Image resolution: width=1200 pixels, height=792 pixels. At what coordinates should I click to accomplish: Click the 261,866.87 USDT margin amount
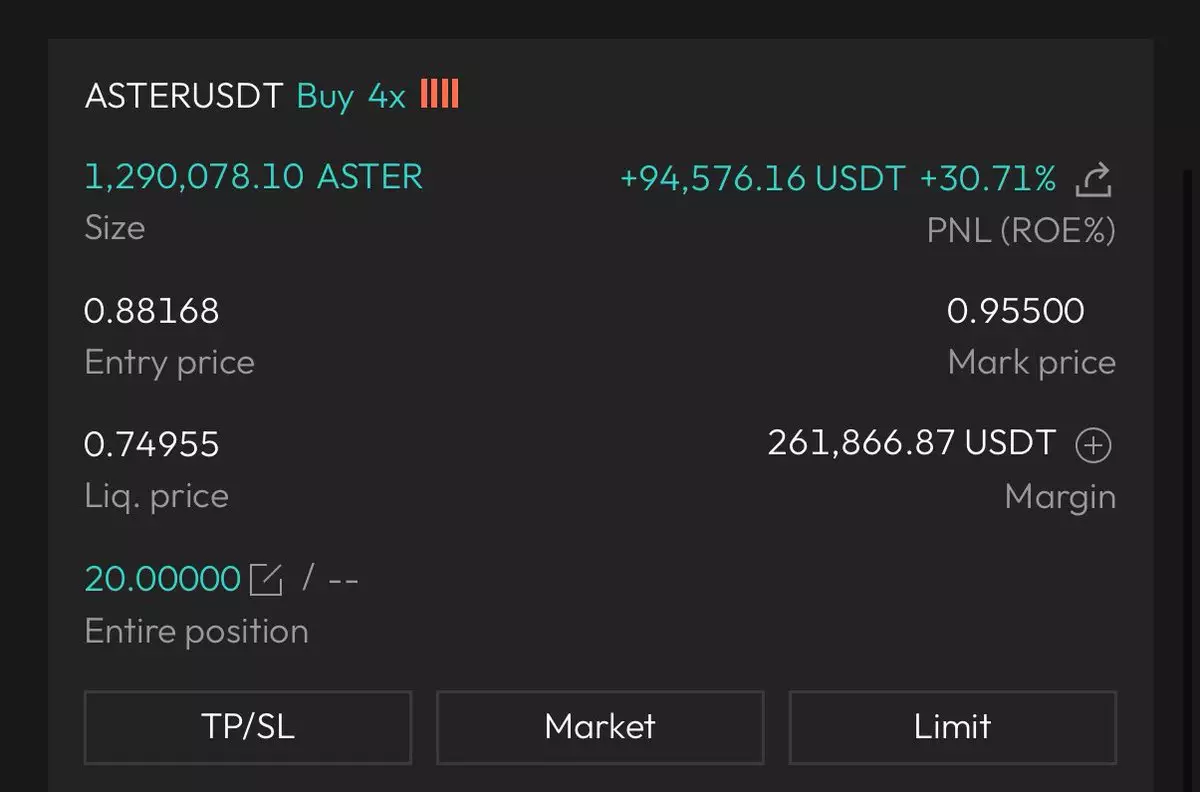pyautogui.click(x=911, y=443)
